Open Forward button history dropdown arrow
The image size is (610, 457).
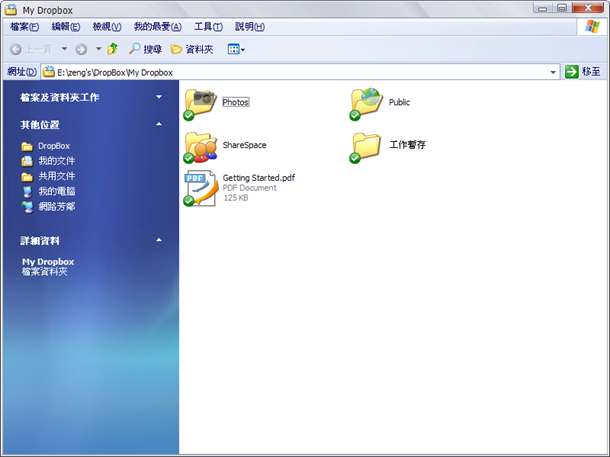pos(98,49)
